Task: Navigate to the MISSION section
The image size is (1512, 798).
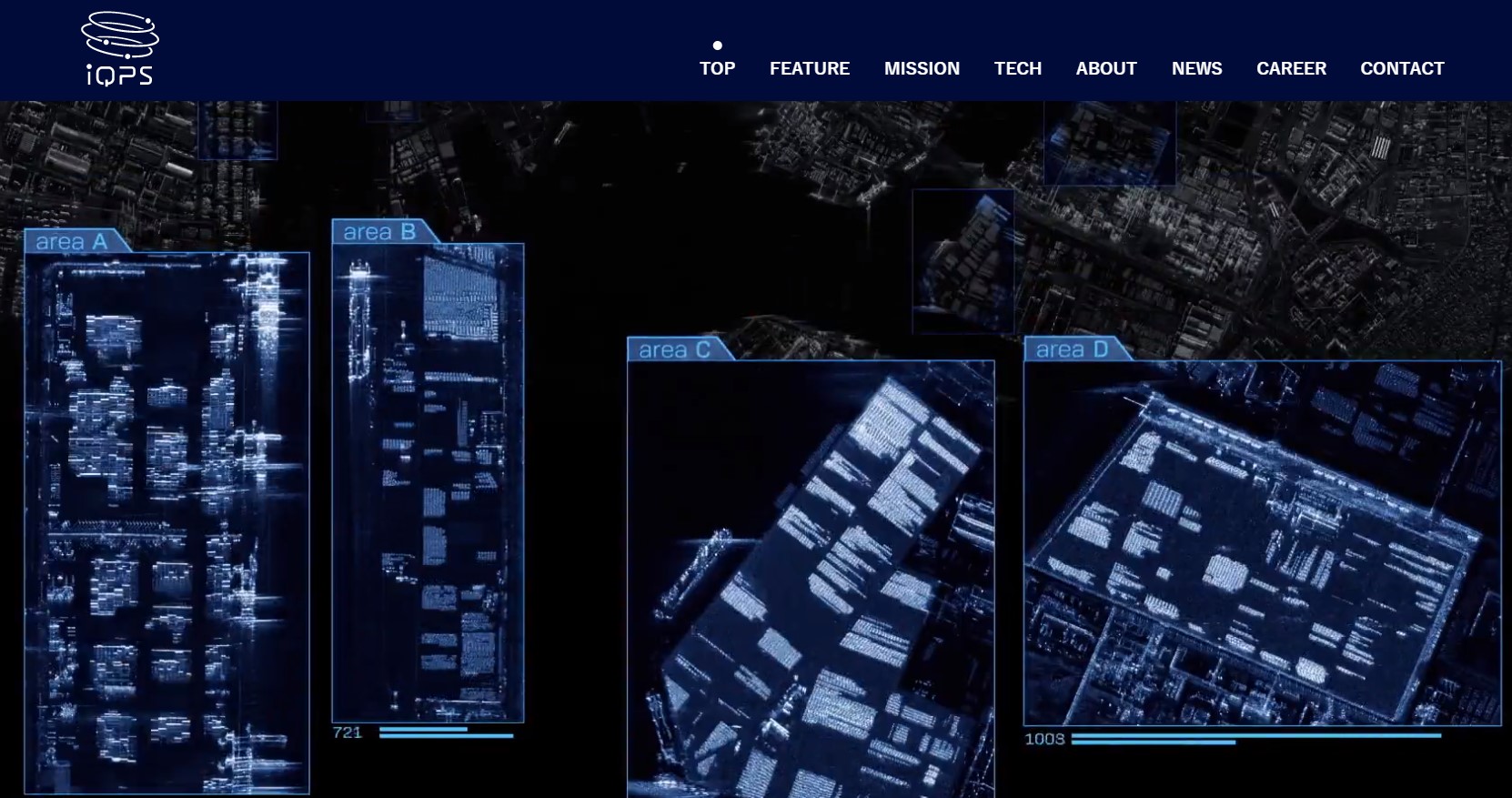Action: pos(922,68)
